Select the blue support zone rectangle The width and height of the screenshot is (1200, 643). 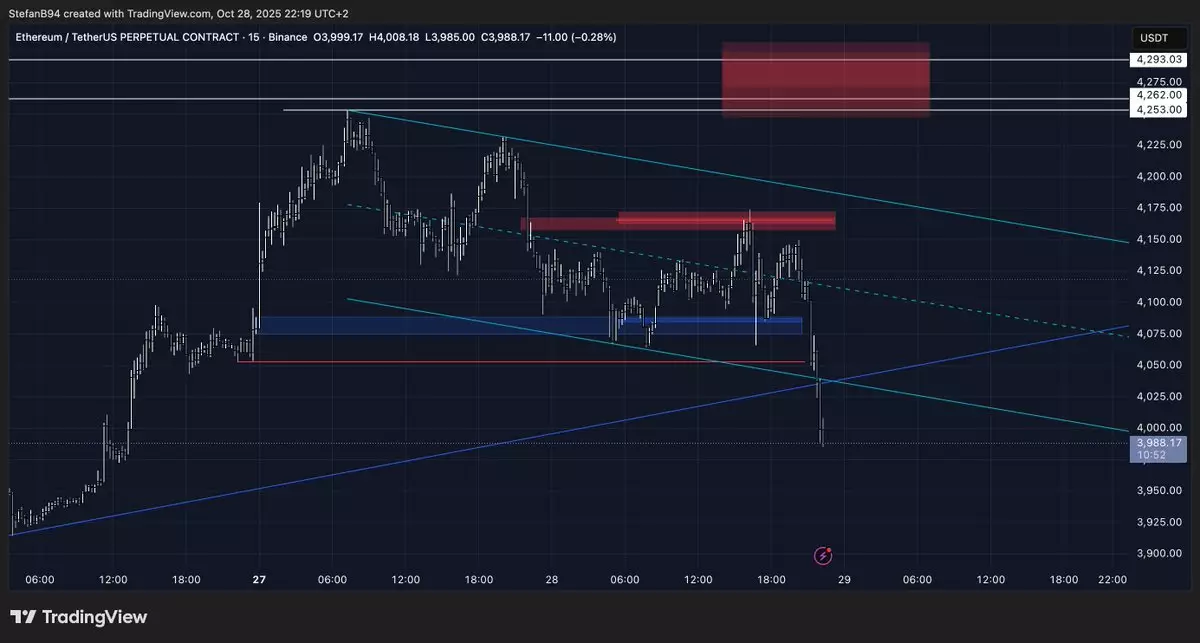click(x=530, y=325)
